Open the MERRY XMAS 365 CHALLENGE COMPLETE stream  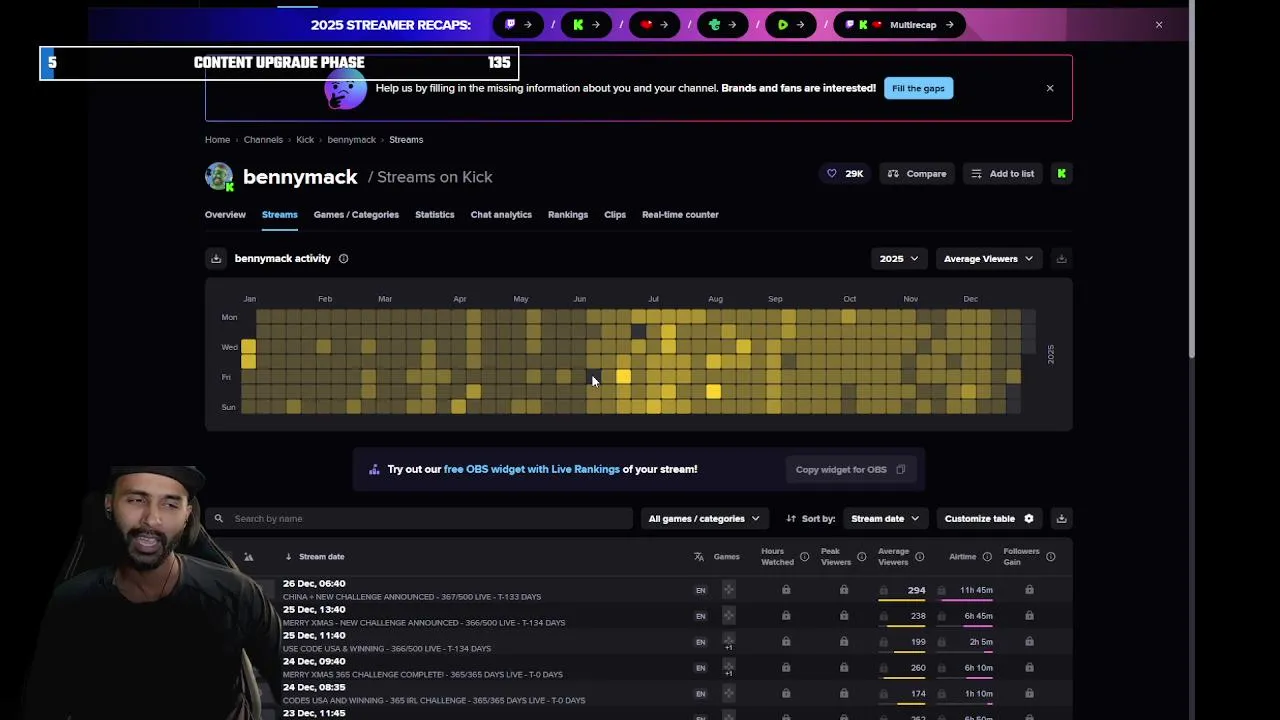click(422, 675)
